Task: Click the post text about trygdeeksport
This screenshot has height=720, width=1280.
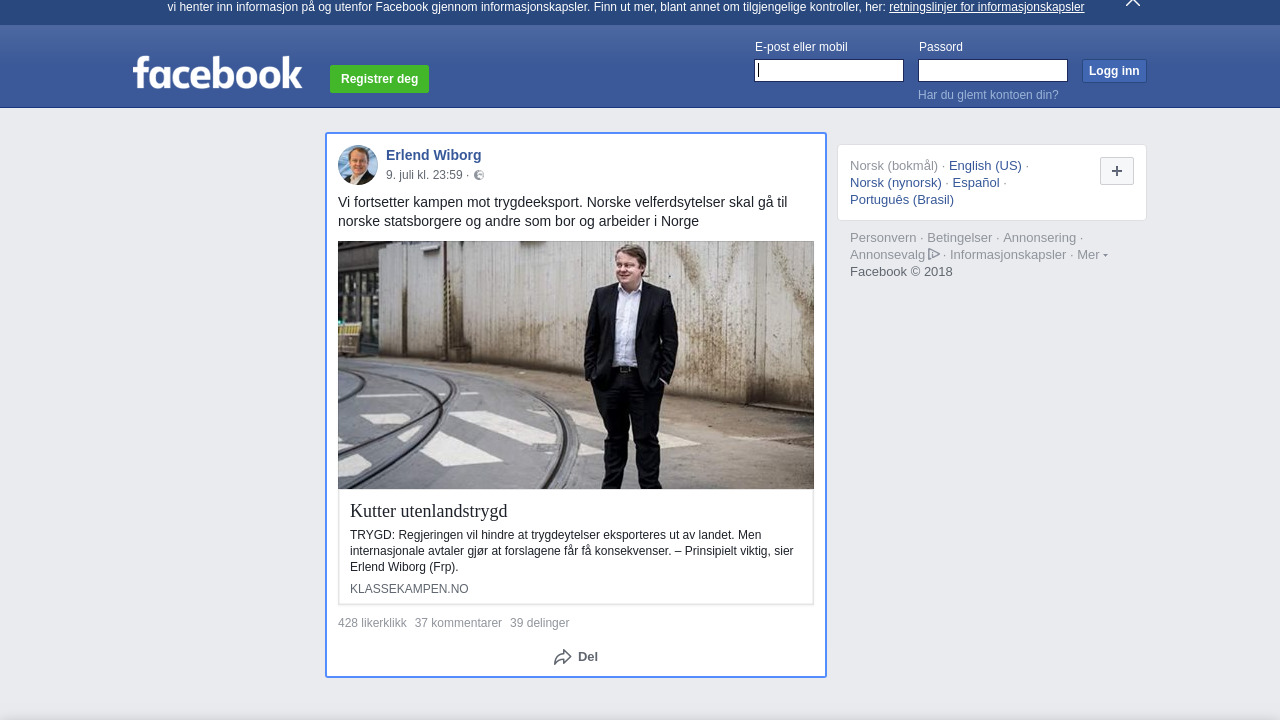Action: (563, 212)
